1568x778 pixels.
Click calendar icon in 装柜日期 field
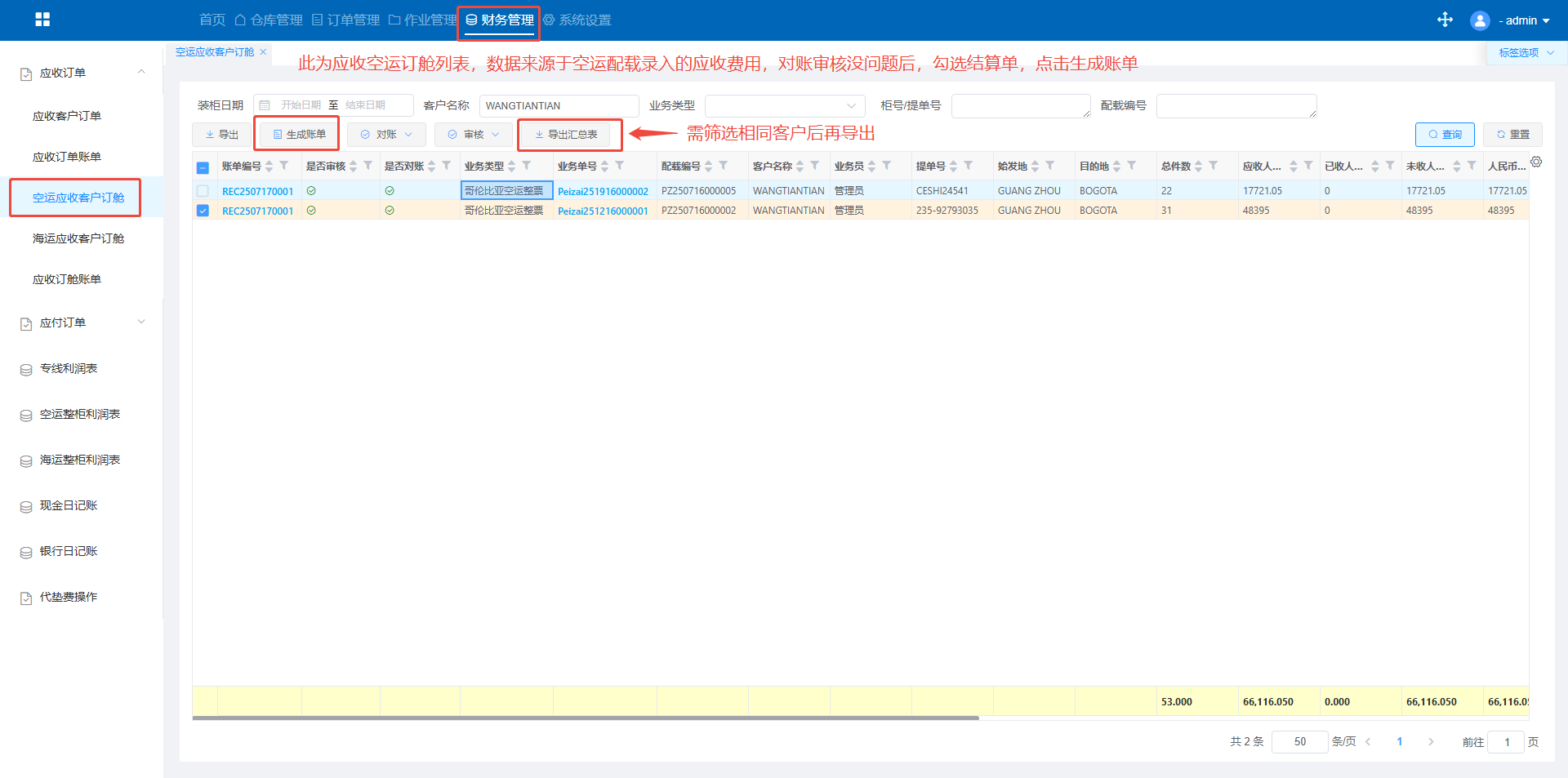(x=265, y=105)
